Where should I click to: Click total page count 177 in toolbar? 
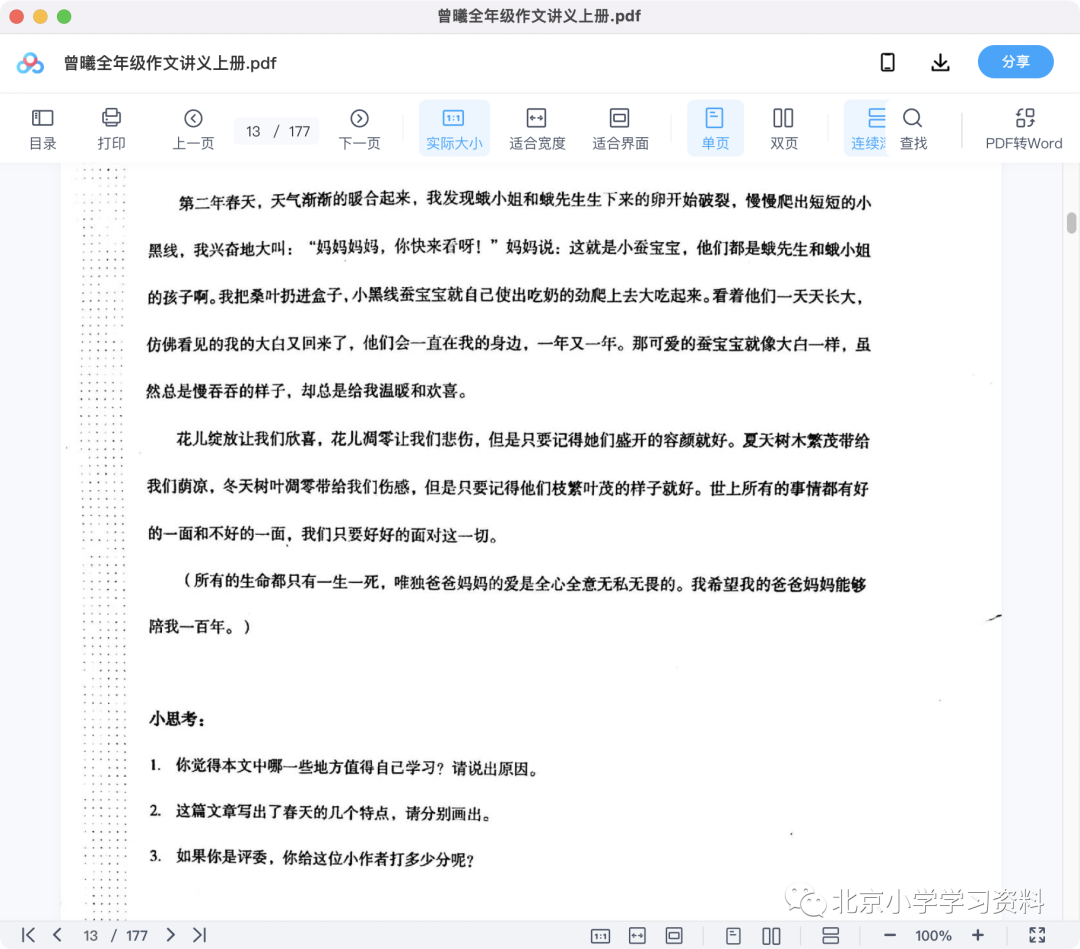pyautogui.click(x=299, y=132)
